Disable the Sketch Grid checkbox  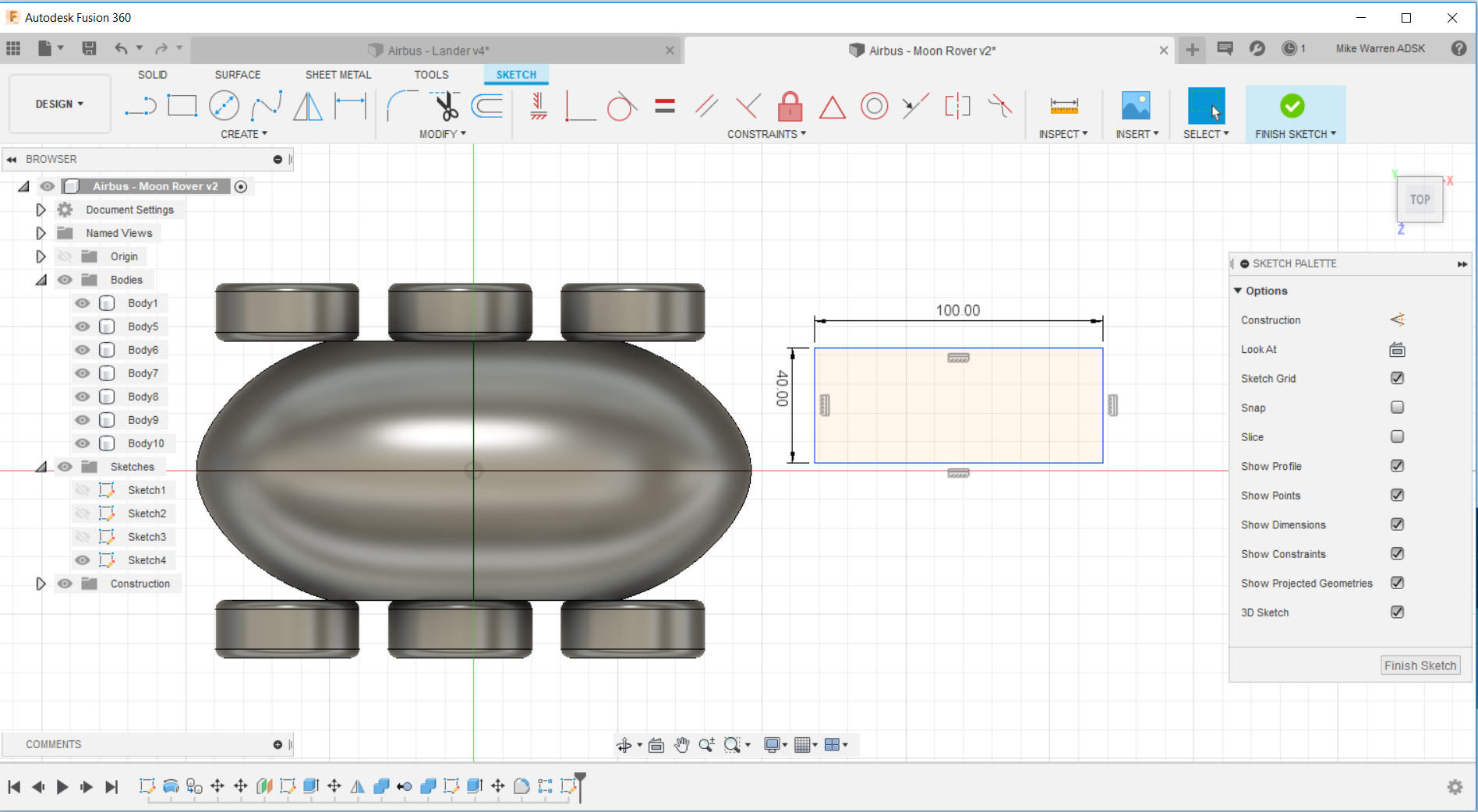coord(1397,378)
